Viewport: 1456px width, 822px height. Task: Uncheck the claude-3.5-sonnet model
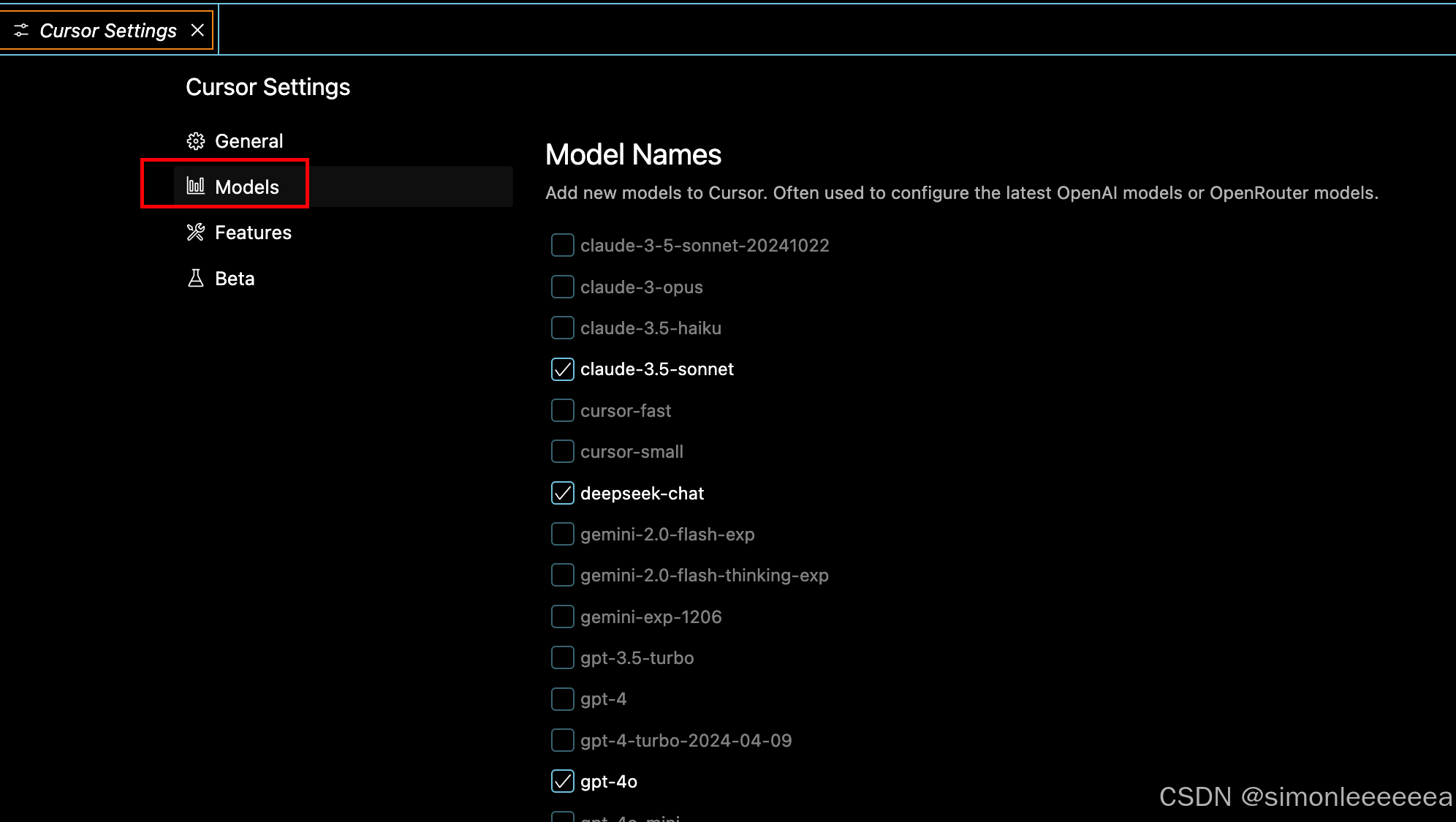tap(562, 369)
